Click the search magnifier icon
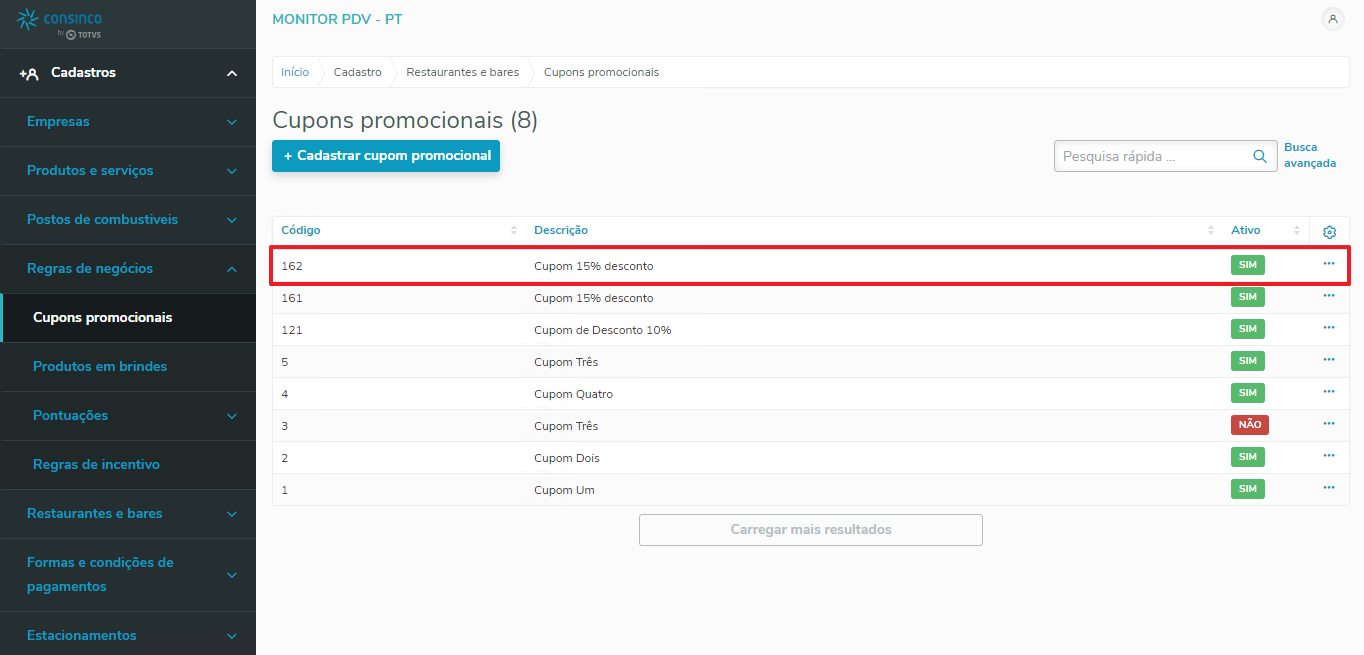The width and height of the screenshot is (1364, 655). coord(1260,157)
